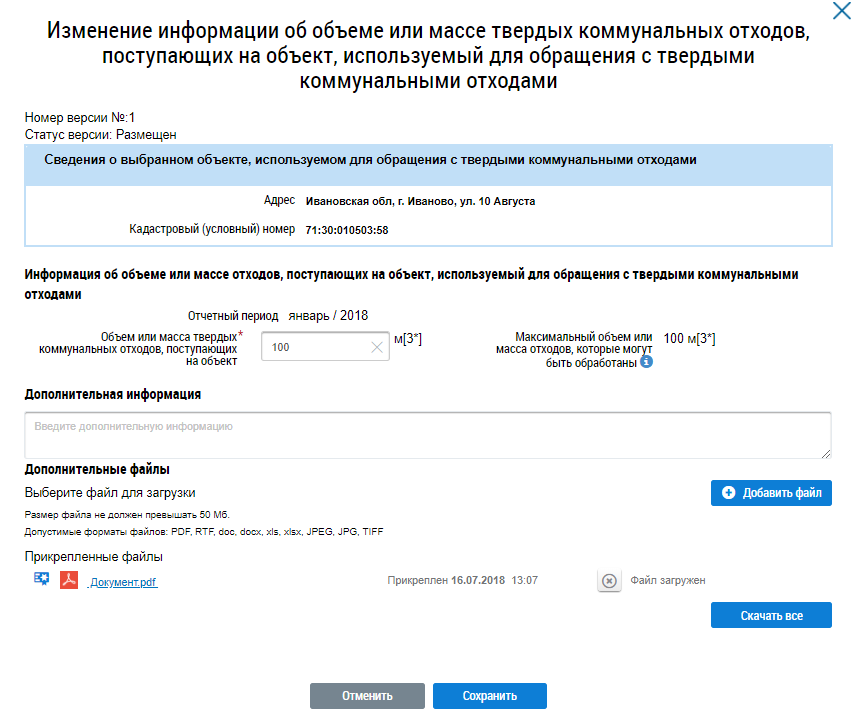Save the form with Сохранить
857x722 pixels.
(x=489, y=696)
